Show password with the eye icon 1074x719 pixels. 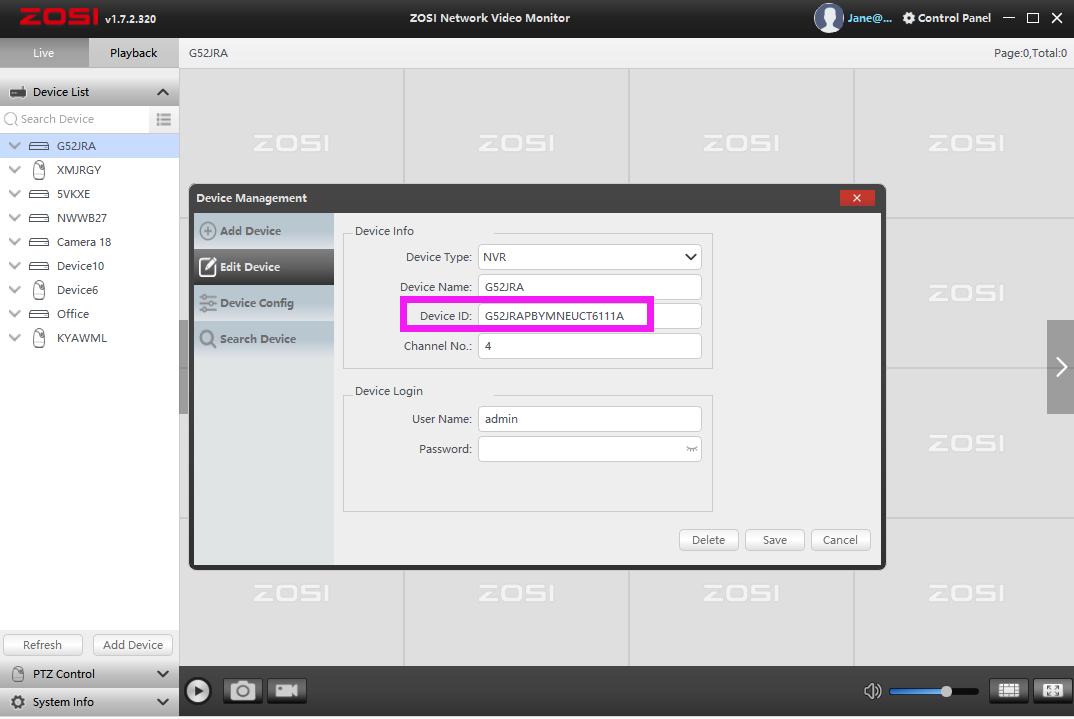pyautogui.click(x=692, y=449)
